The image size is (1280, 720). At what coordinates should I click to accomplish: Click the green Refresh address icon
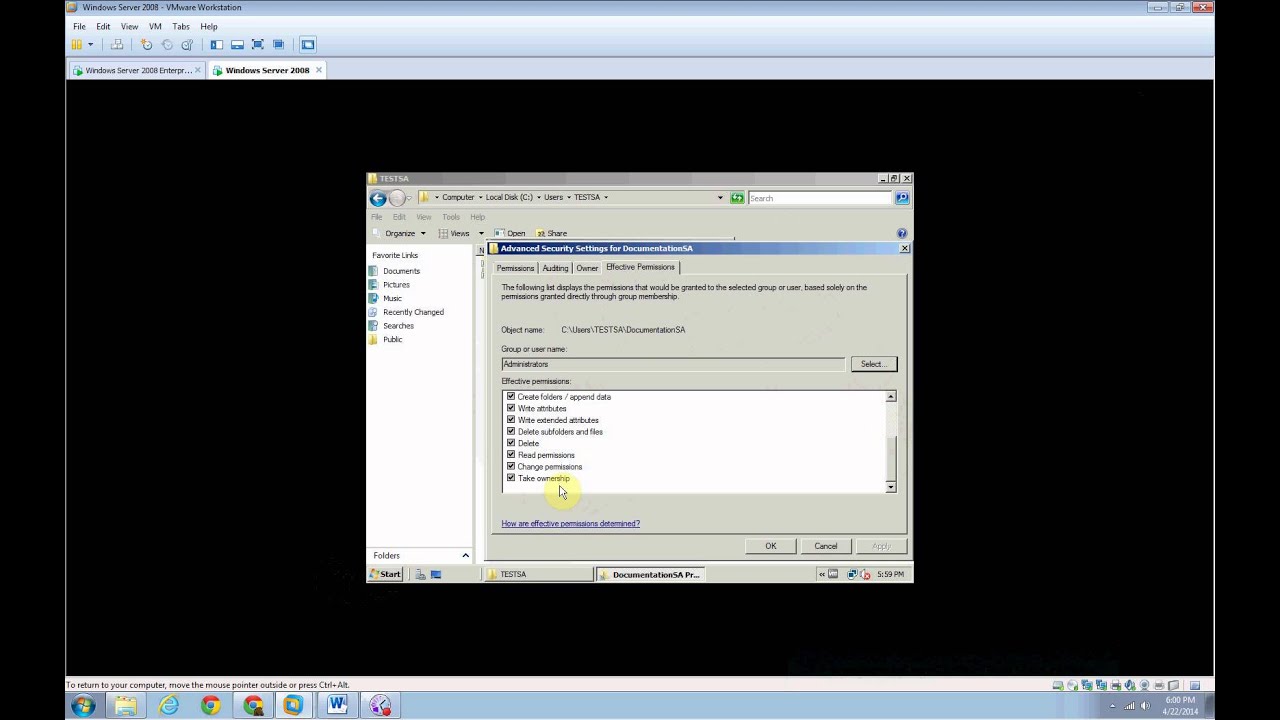tap(737, 198)
